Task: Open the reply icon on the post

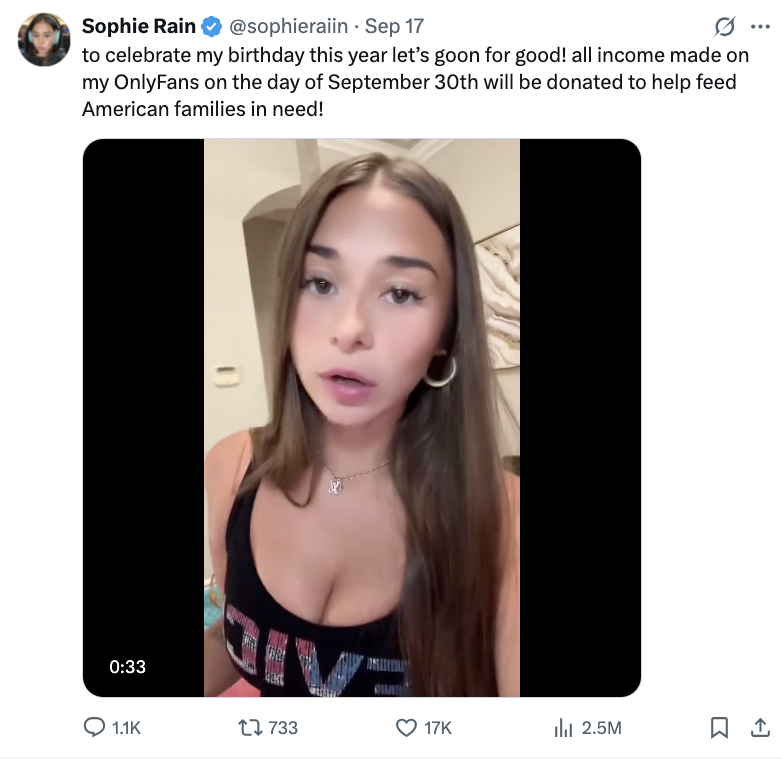Action: click(x=94, y=728)
